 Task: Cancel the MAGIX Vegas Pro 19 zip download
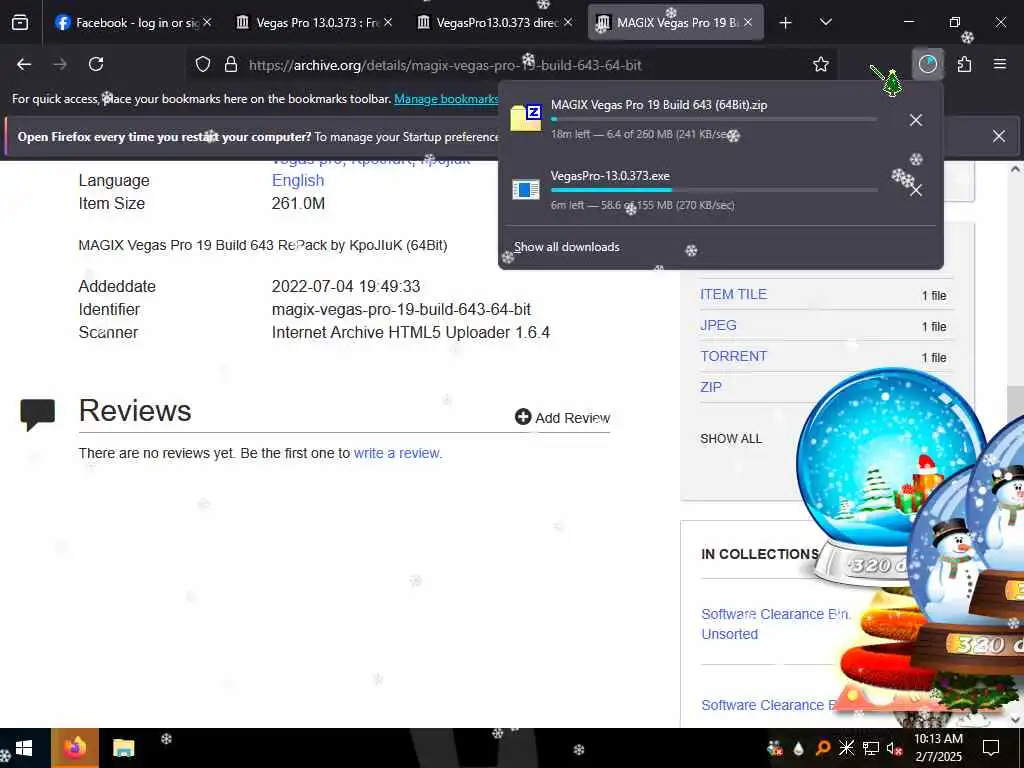click(916, 120)
